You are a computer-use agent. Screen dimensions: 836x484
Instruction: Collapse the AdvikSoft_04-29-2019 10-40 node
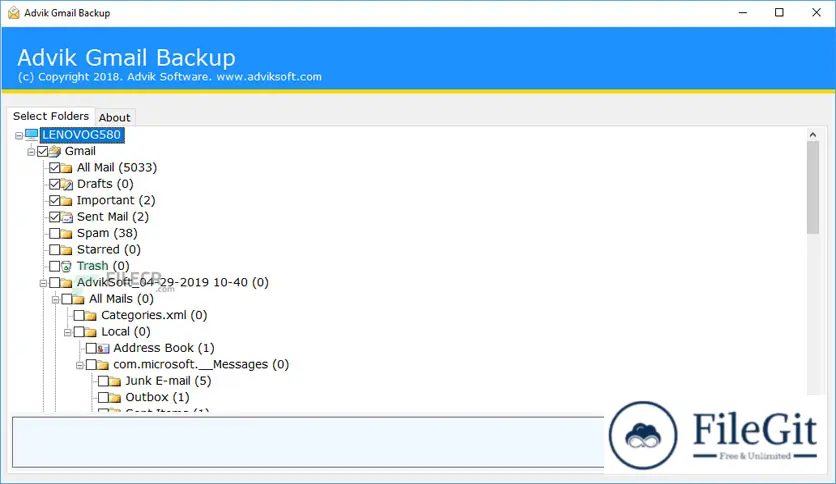click(x=43, y=283)
